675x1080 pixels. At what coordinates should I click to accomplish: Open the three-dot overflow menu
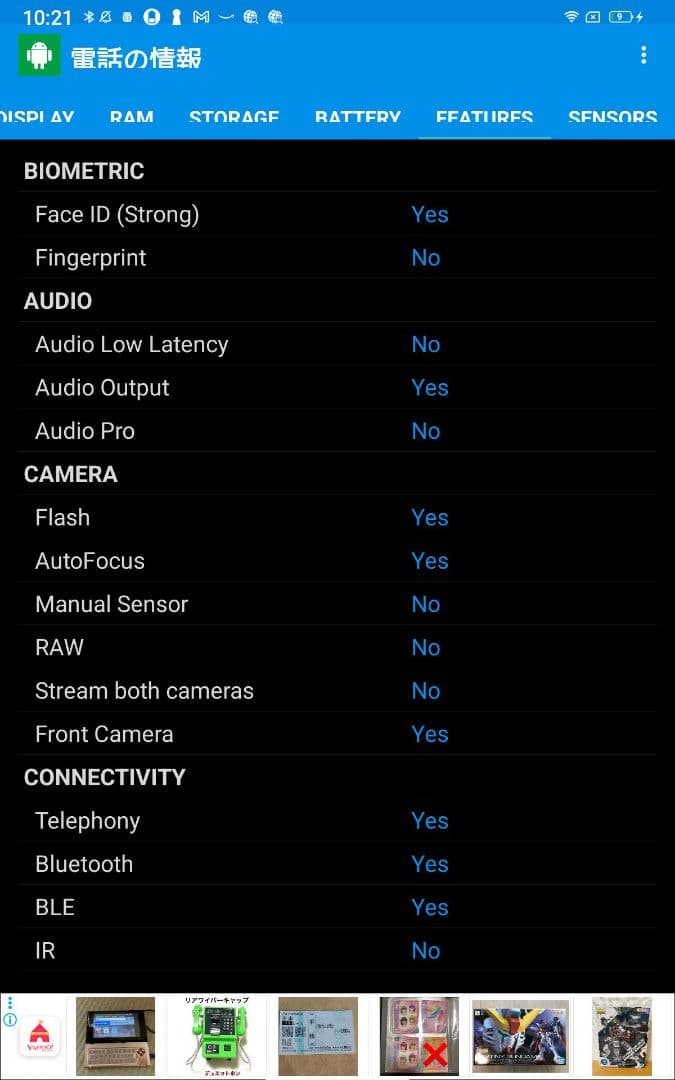coord(643,56)
